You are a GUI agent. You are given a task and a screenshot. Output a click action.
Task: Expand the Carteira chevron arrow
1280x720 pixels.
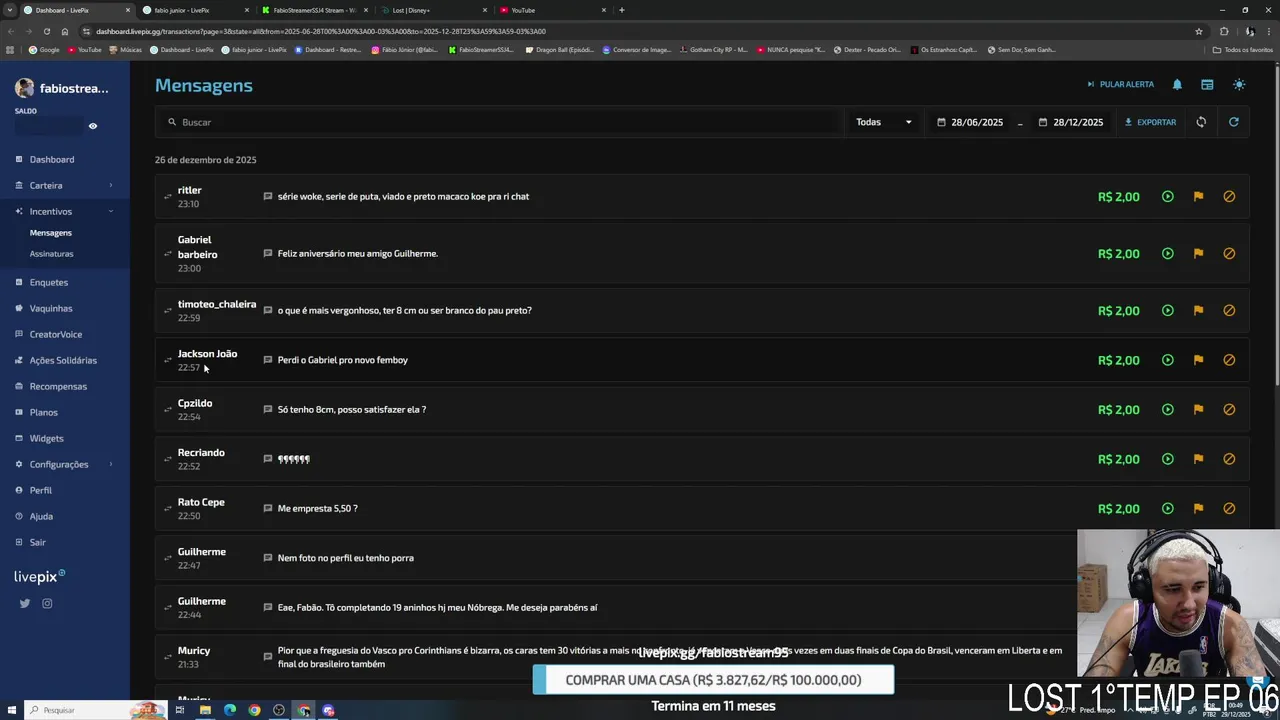[x=110, y=185]
